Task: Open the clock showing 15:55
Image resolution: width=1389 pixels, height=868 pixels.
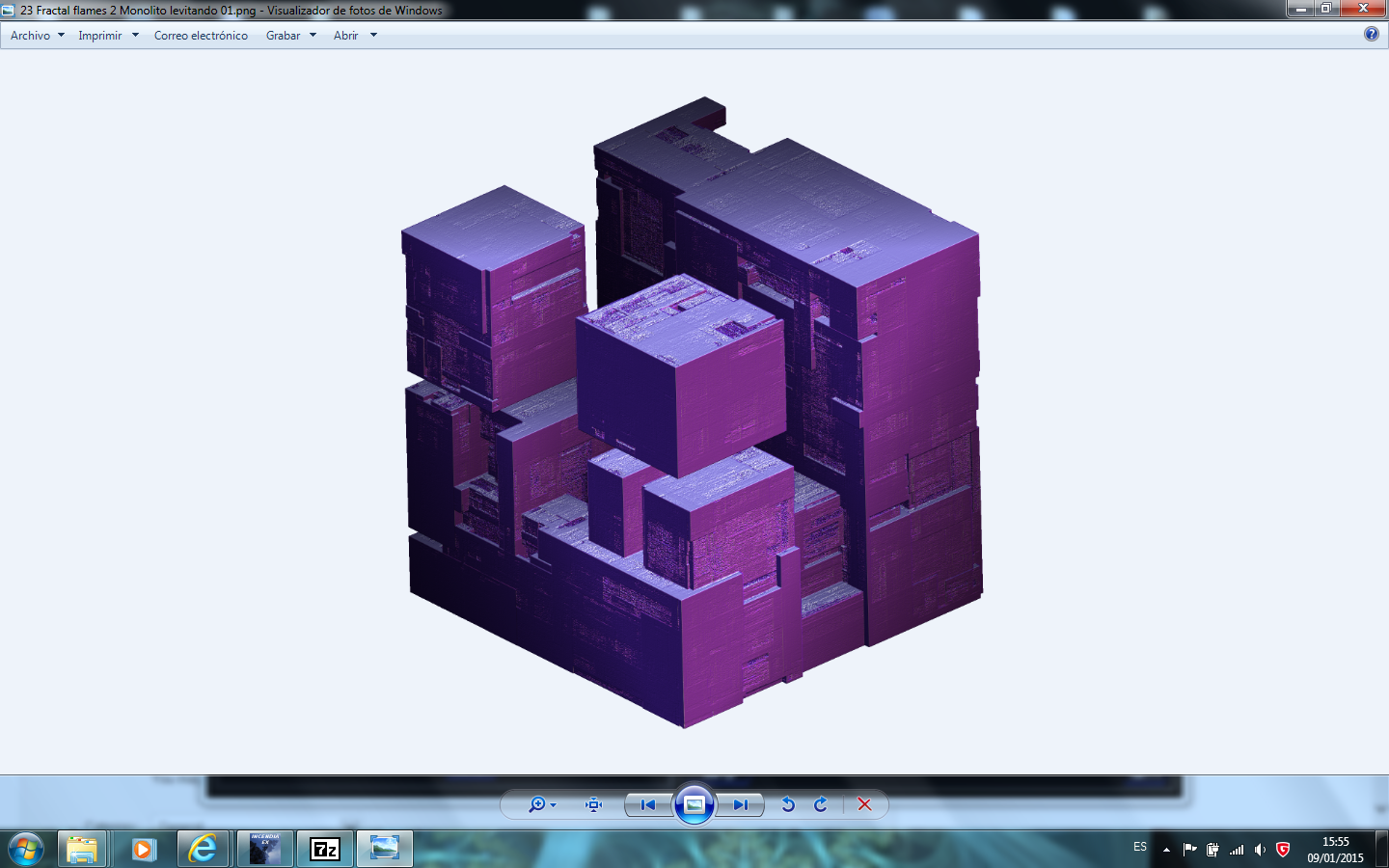Action: [1335, 850]
